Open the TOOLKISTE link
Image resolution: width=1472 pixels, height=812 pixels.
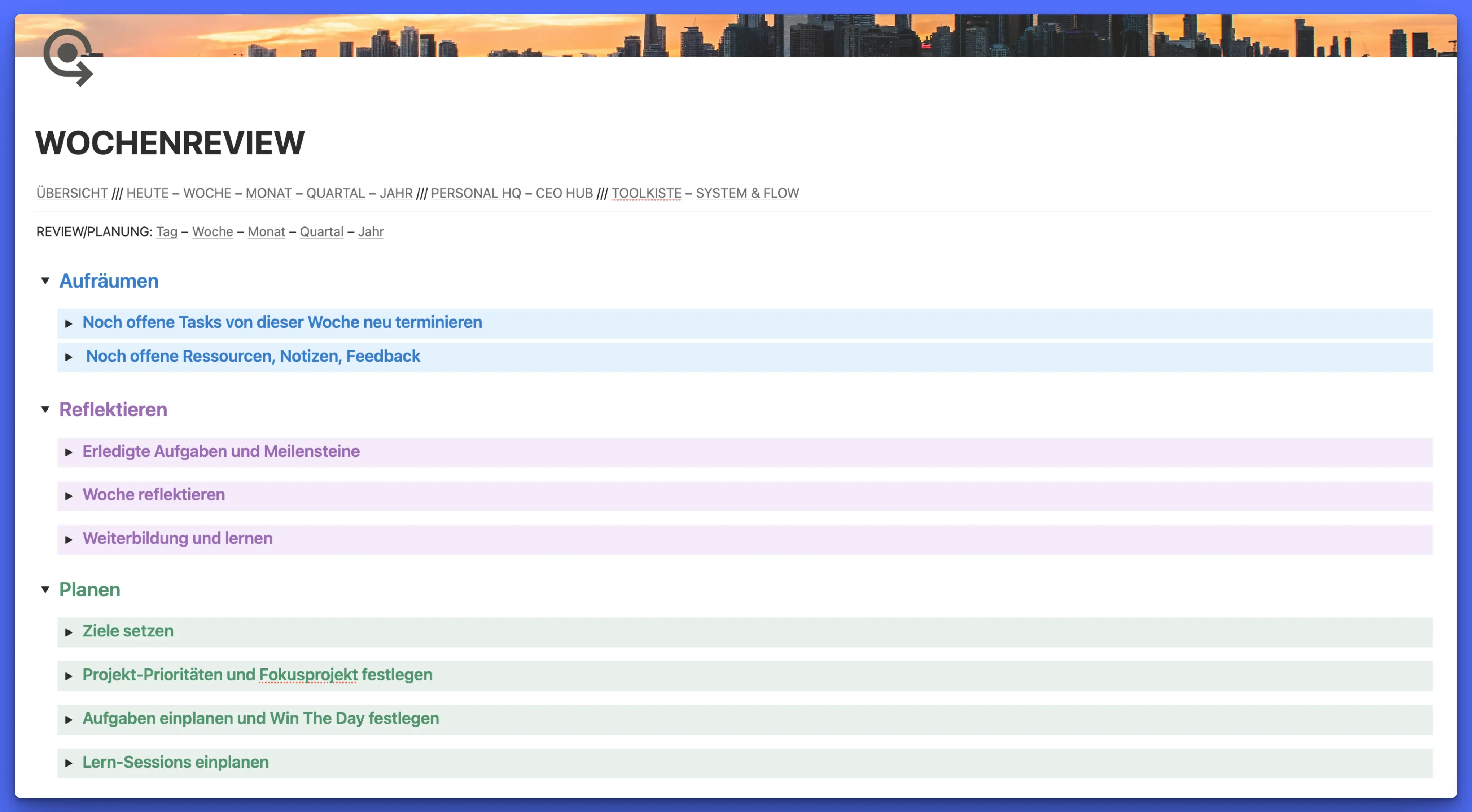point(646,193)
